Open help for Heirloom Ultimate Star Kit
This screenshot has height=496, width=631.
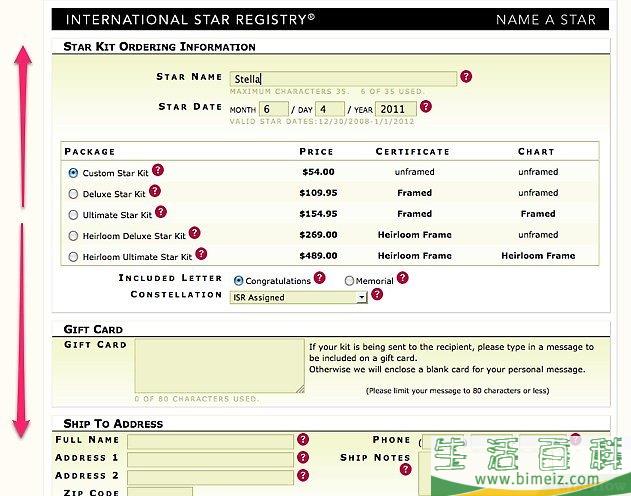pyautogui.click(x=201, y=254)
